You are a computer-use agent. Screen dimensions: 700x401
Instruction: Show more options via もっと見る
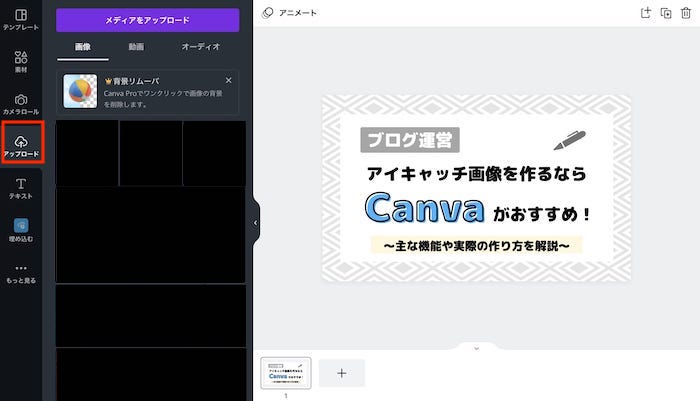(21, 273)
